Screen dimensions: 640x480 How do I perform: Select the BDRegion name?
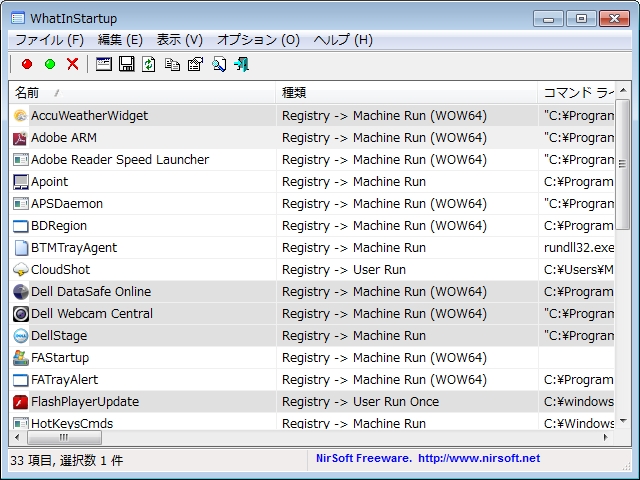click(59, 226)
